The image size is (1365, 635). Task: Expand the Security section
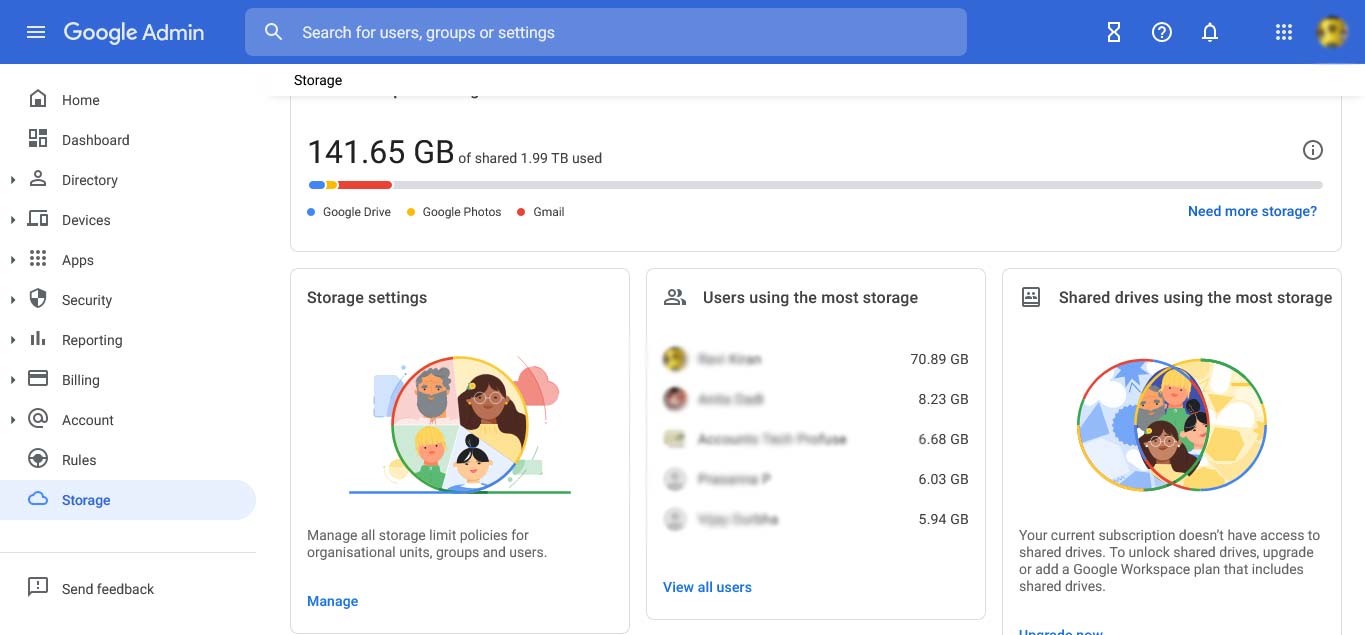[13, 300]
